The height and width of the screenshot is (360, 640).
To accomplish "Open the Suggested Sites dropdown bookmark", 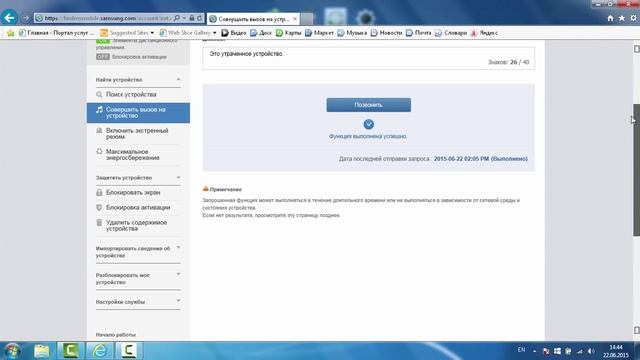I will [x=127, y=33].
